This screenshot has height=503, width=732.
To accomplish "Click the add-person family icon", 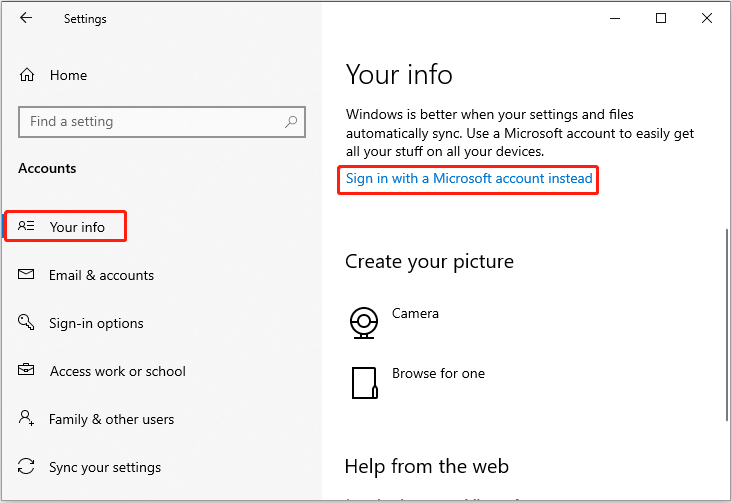I will 26,418.
